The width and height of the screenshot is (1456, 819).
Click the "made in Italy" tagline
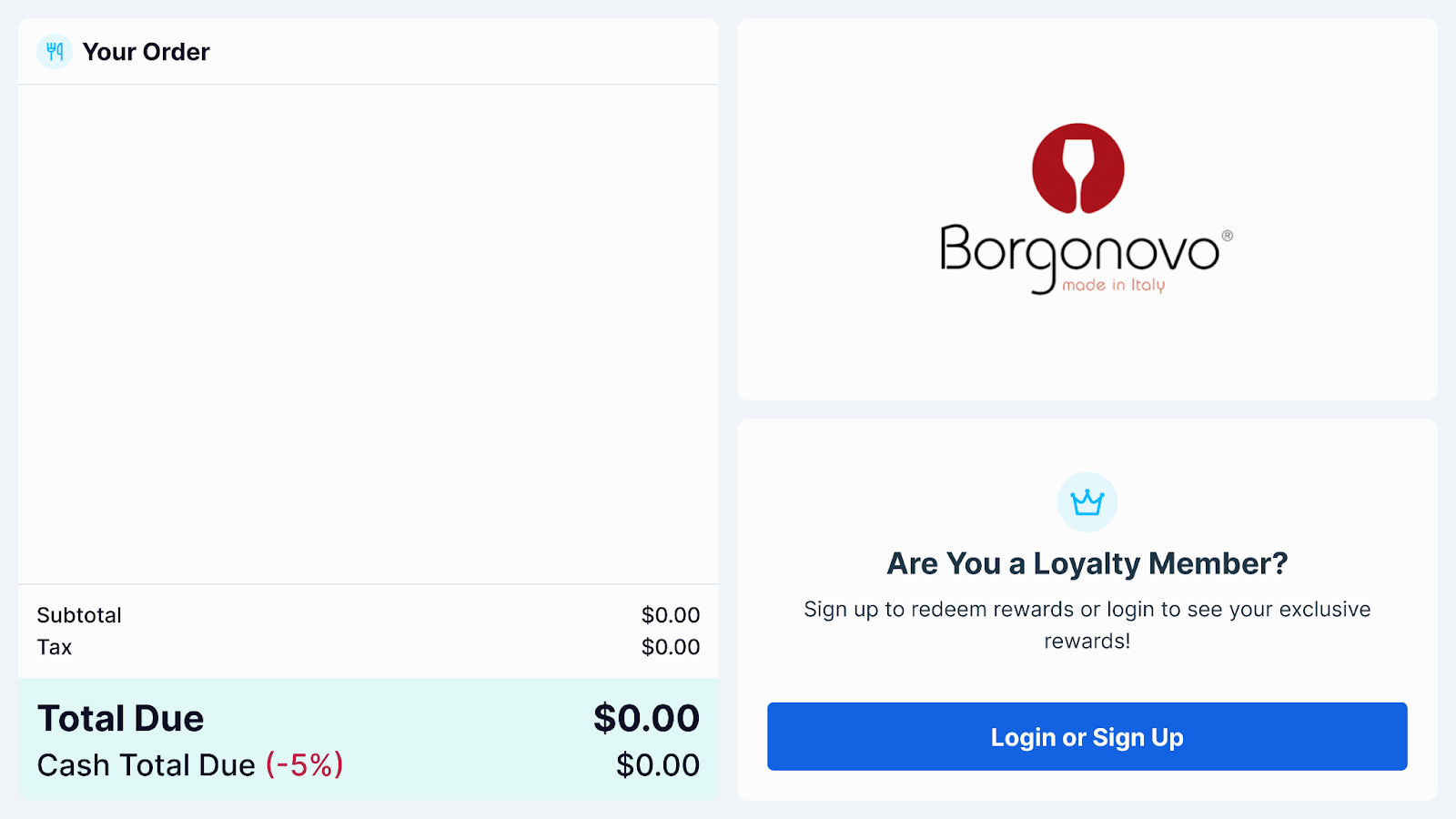1113,285
